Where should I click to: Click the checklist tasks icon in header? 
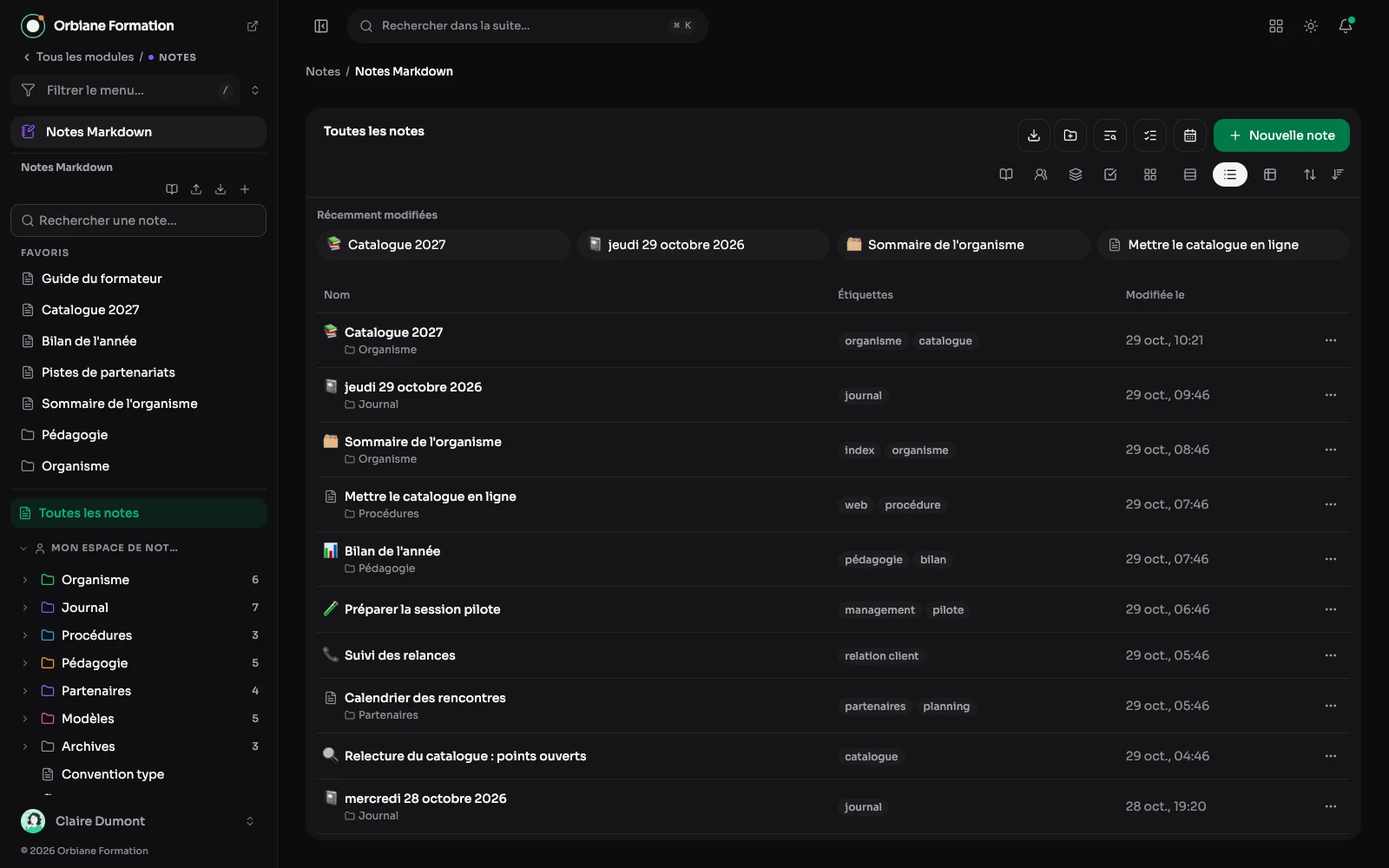coord(1150,135)
